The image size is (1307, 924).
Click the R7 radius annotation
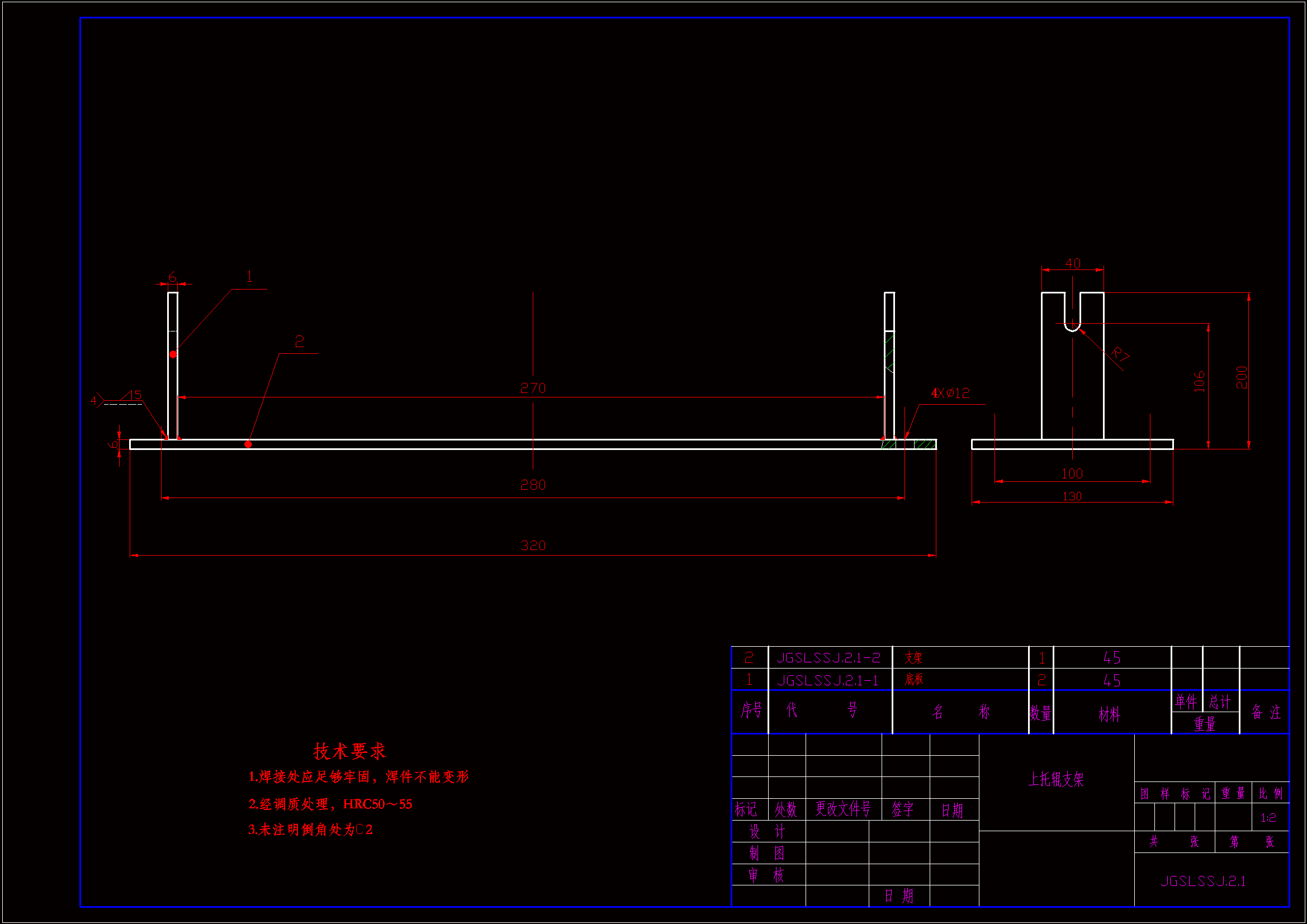point(1120,355)
